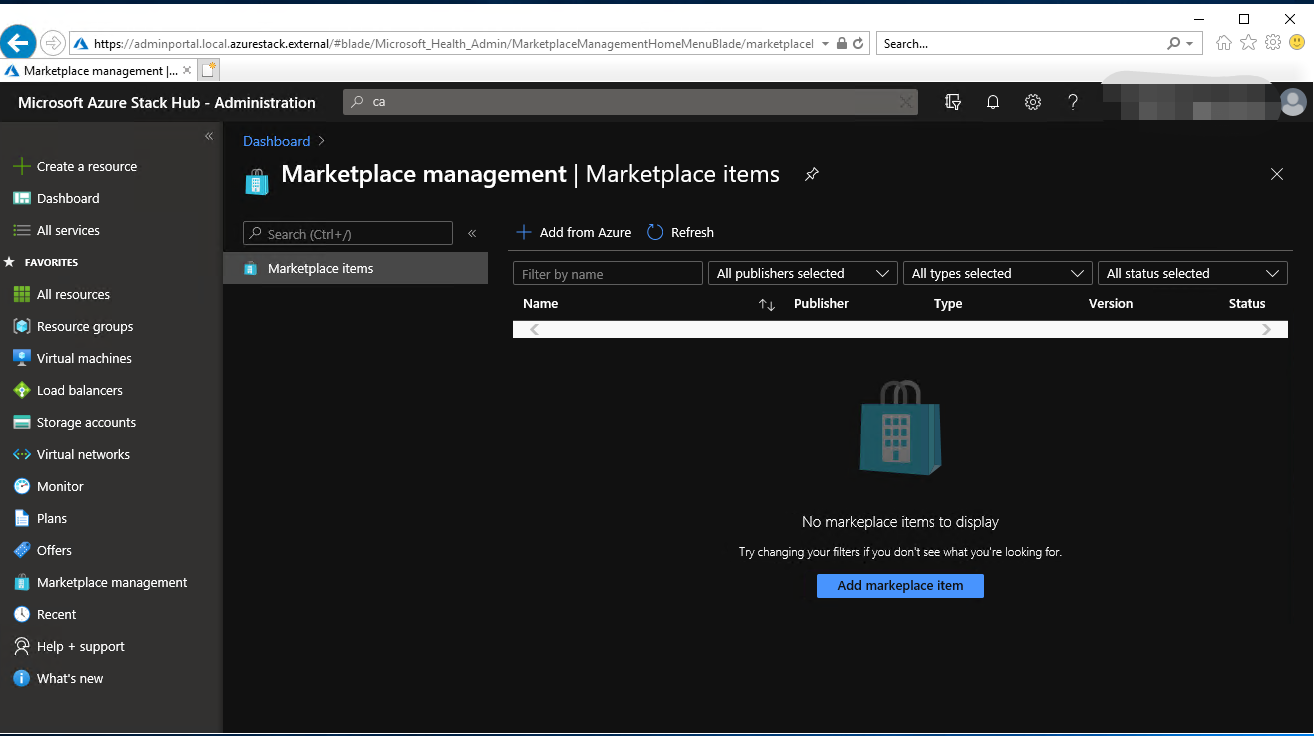Open the Notifications bell icon
The width and height of the screenshot is (1314, 736).
tap(993, 102)
